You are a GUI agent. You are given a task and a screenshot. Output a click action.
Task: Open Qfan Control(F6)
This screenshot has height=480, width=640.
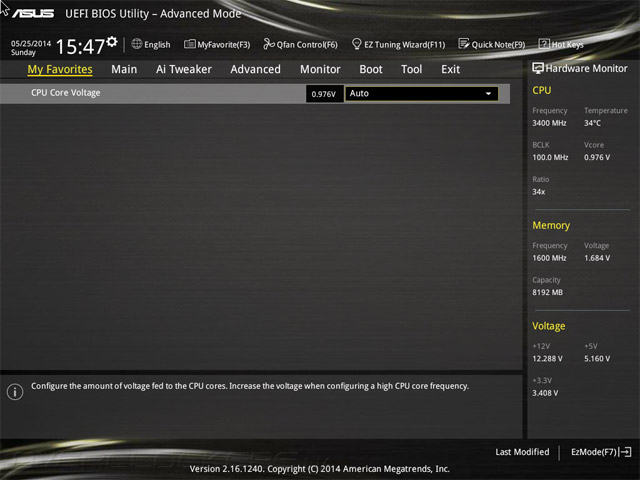coord(307,44)
